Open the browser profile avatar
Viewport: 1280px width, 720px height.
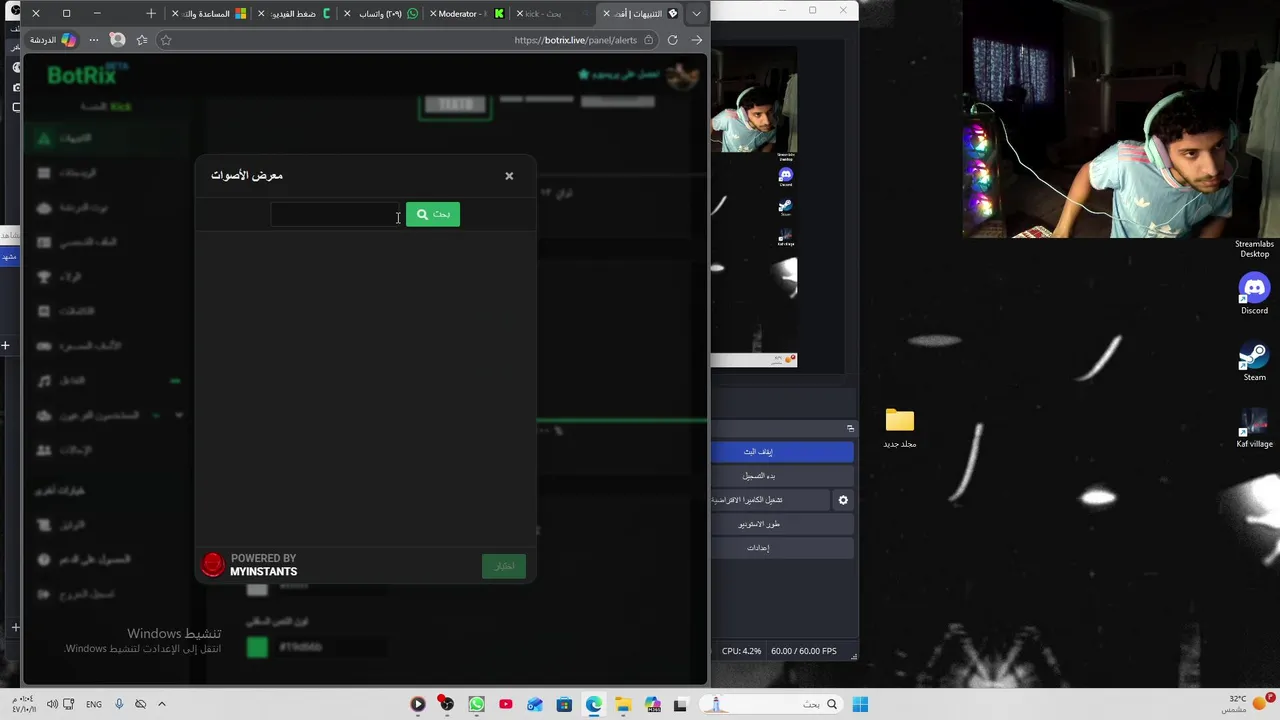coord(118,40)
